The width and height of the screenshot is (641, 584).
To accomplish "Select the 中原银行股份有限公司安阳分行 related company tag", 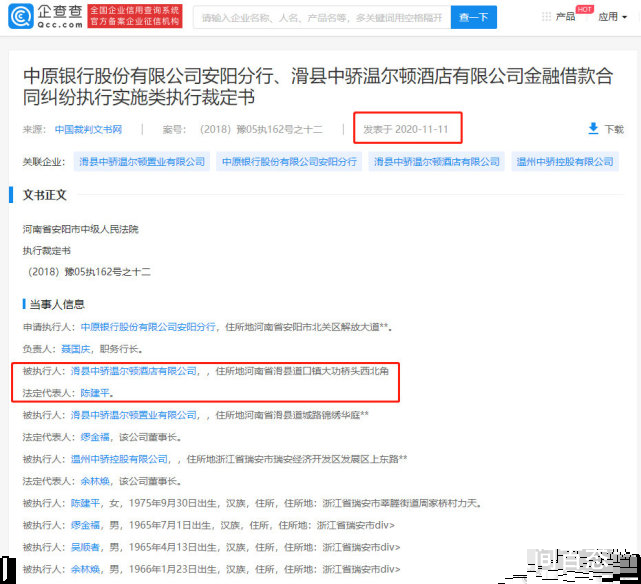I will tap(289, 162).
